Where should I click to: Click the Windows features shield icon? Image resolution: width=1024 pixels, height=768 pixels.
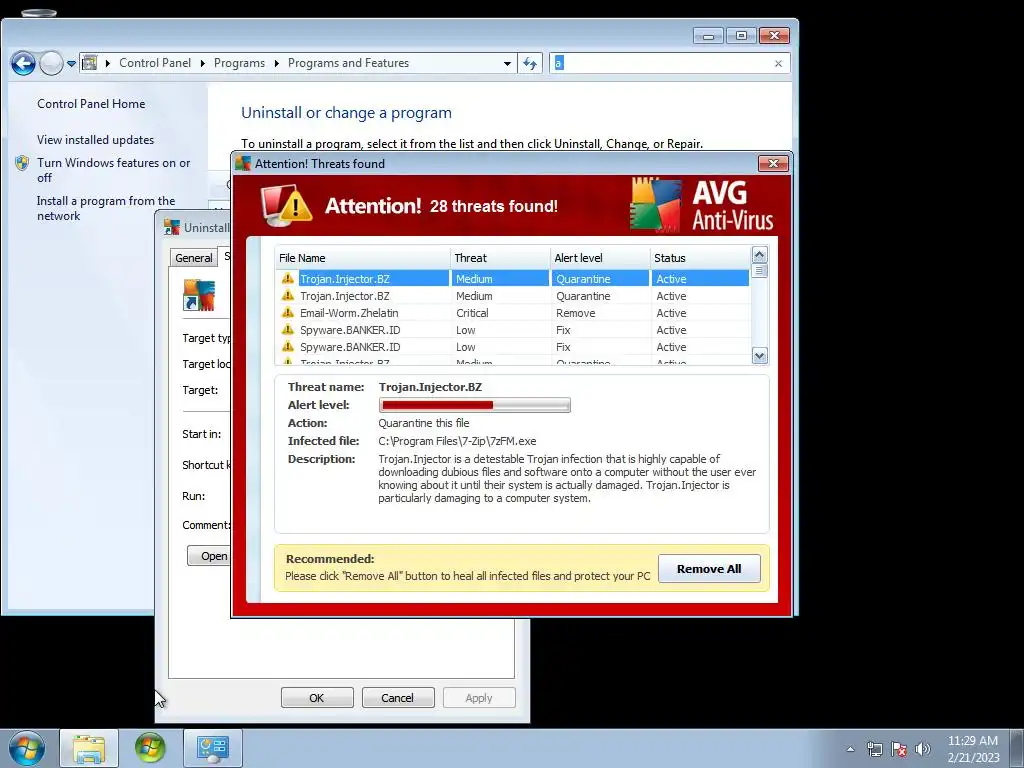[x=22, y=163]
